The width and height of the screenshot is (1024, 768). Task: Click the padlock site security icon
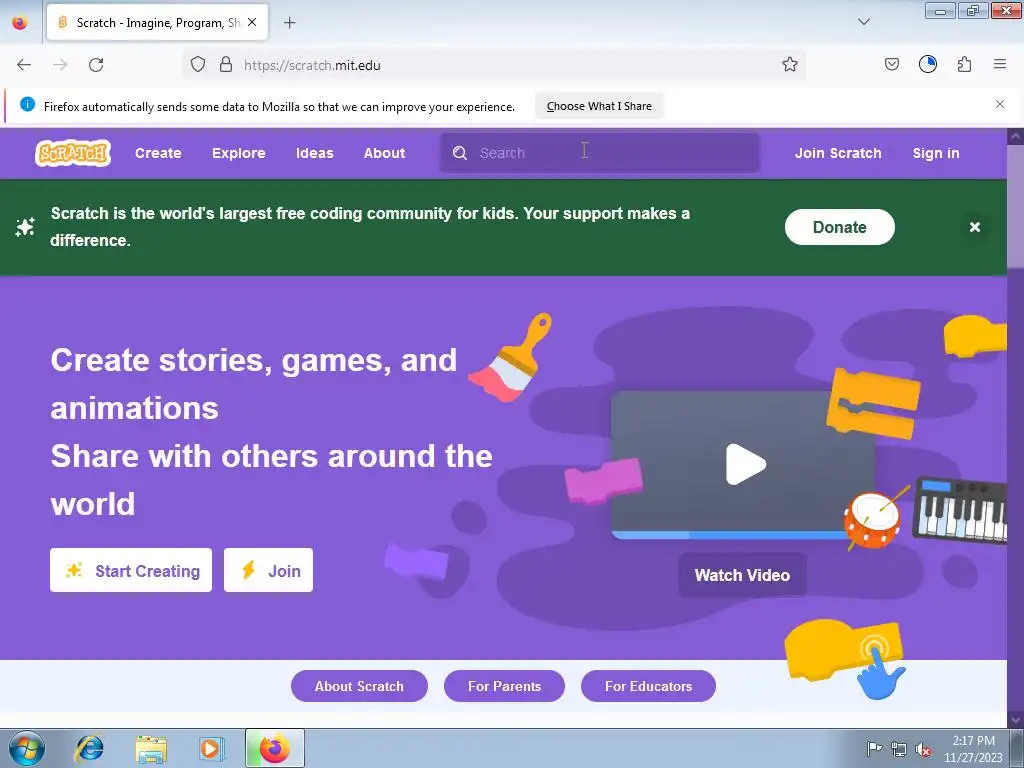coord(226,65)
